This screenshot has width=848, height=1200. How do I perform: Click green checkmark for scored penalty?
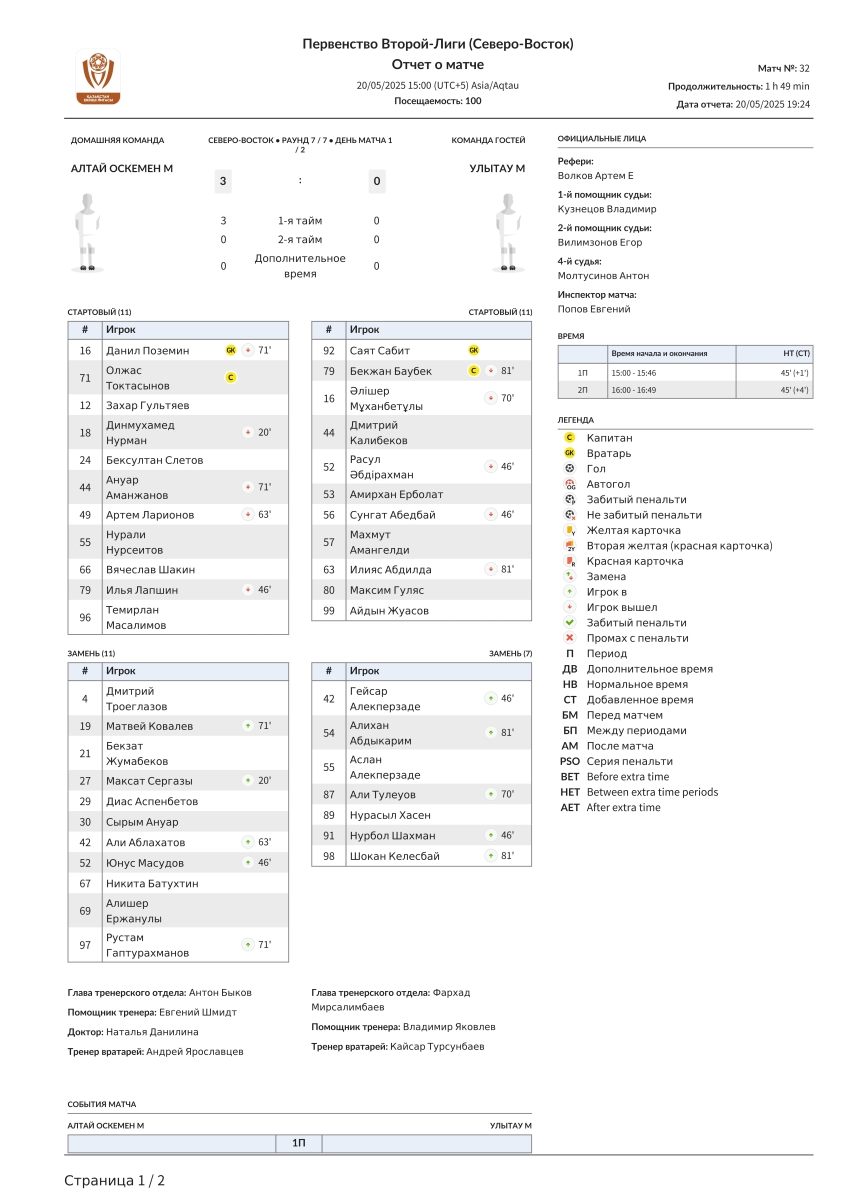570,622
